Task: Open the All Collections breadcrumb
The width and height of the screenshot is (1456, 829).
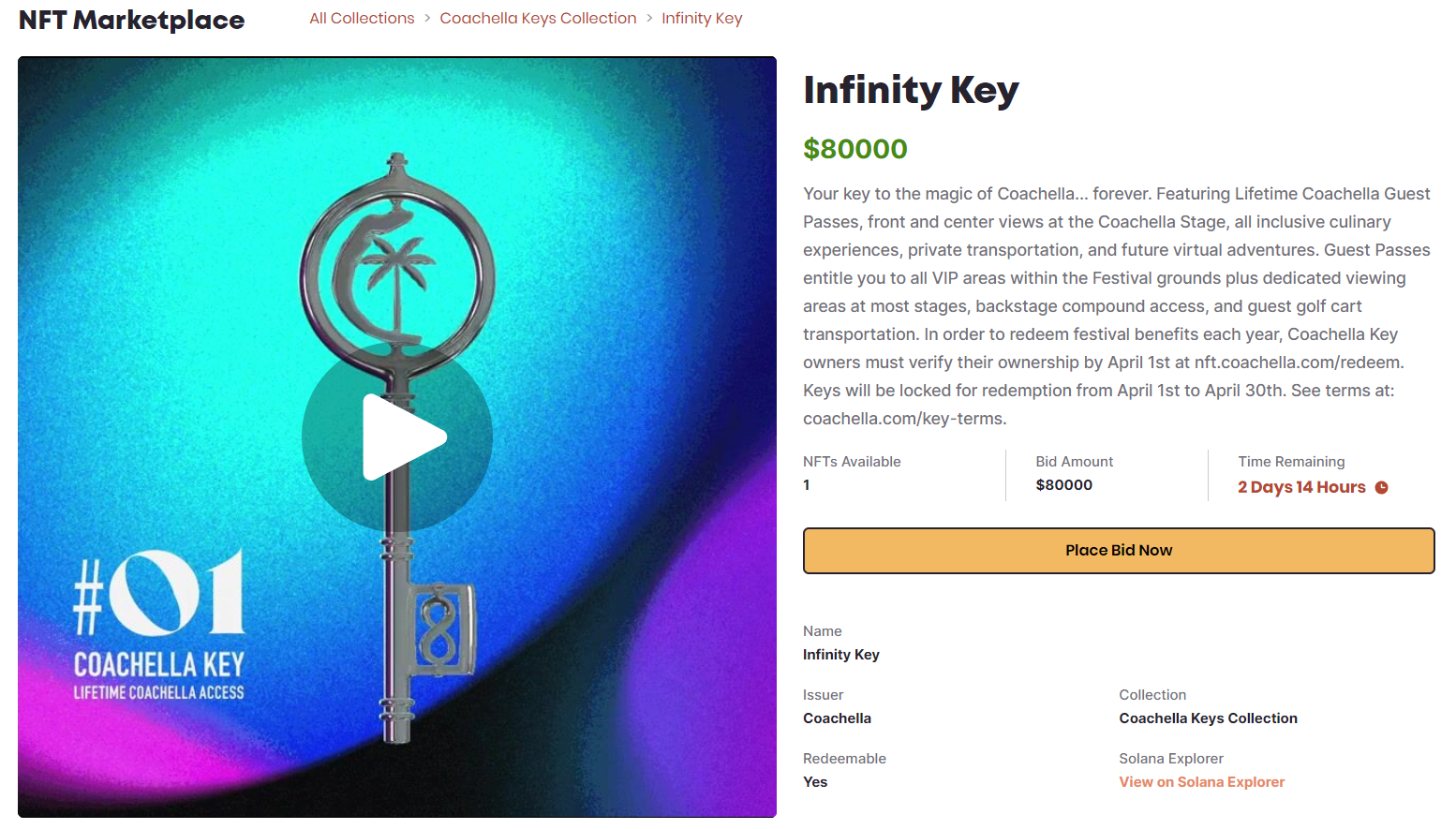Action: 362,19
